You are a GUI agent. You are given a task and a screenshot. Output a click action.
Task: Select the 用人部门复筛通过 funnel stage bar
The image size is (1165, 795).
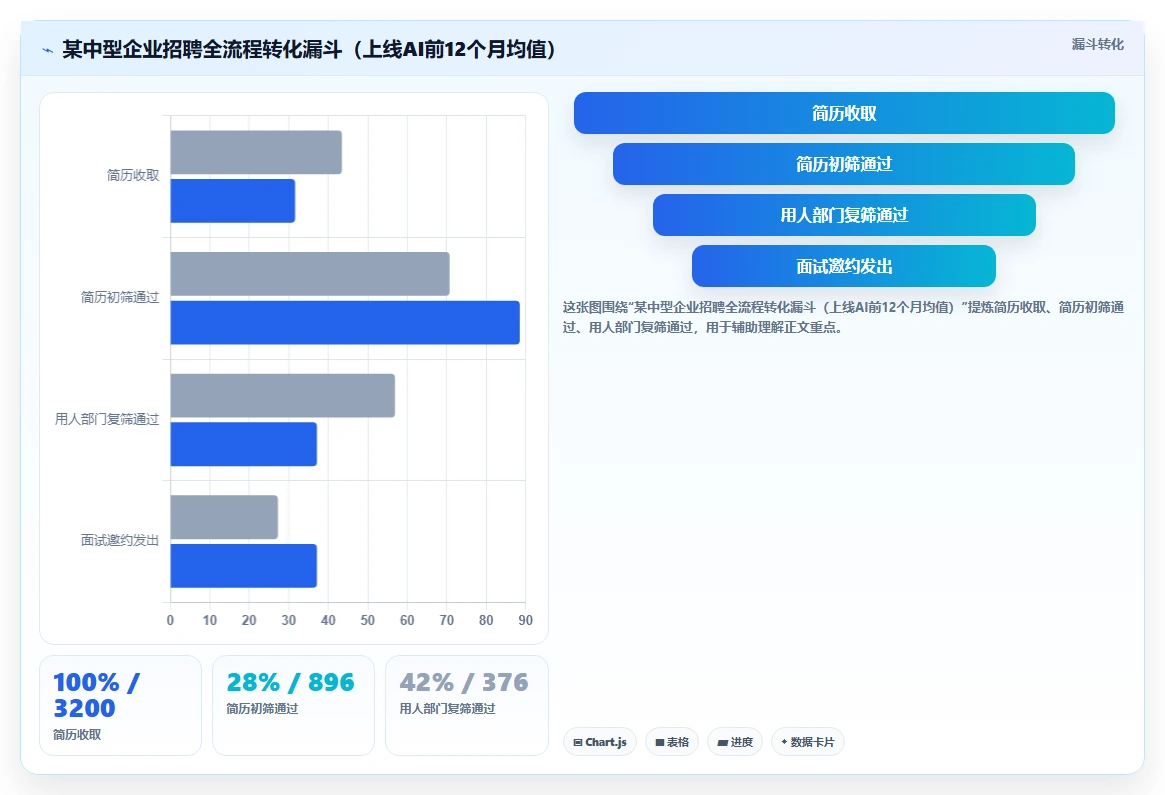tap(844, 215)
